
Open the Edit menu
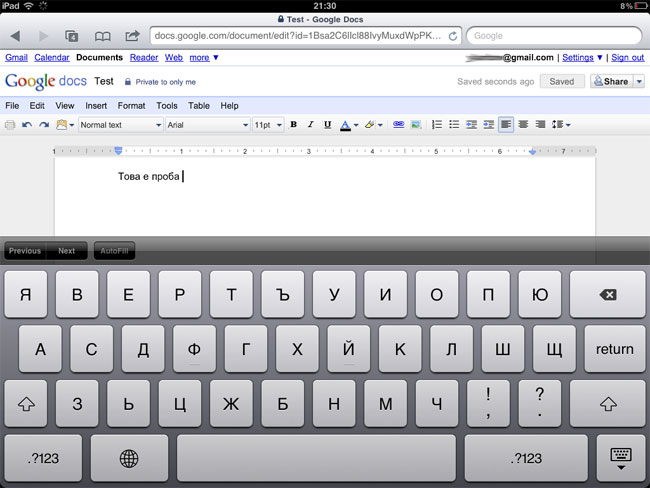click(x=37, y=106)
